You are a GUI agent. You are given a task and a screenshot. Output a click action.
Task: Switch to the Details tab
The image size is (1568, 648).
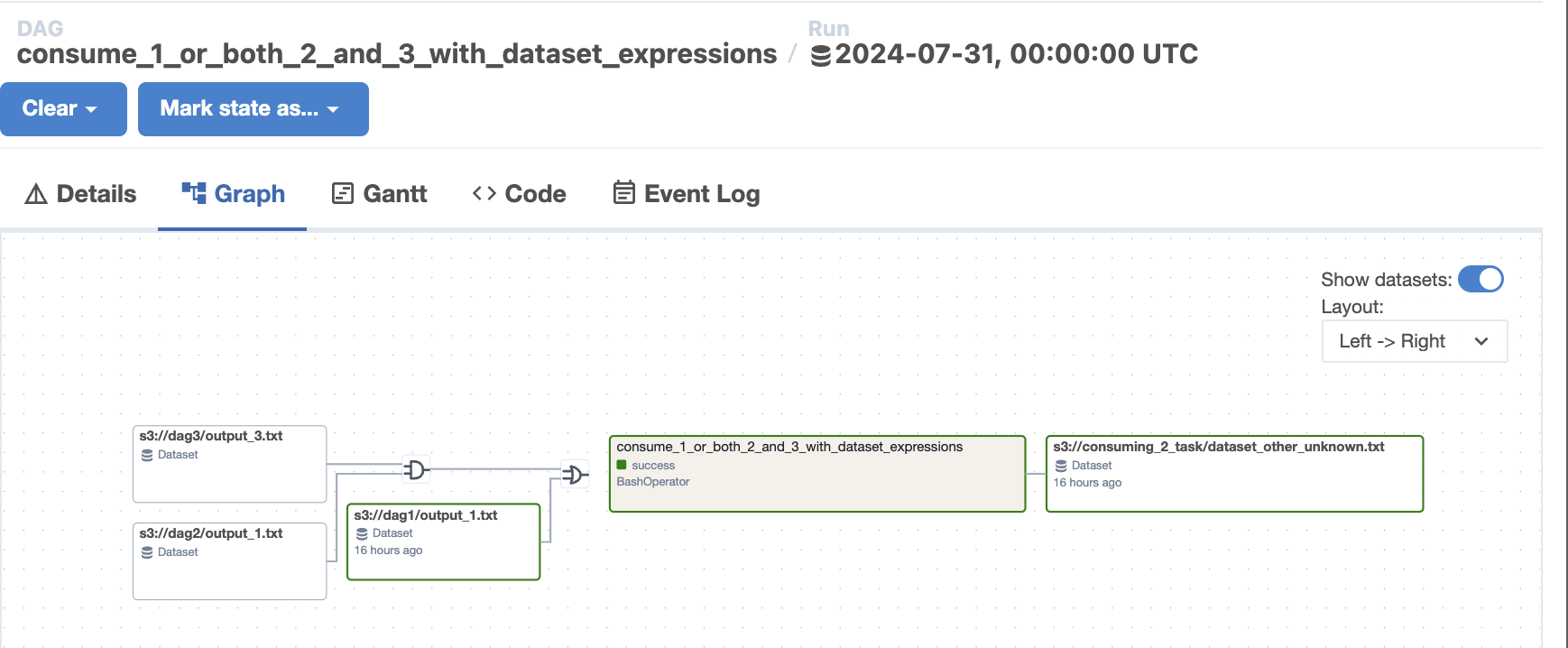[80, 193]
